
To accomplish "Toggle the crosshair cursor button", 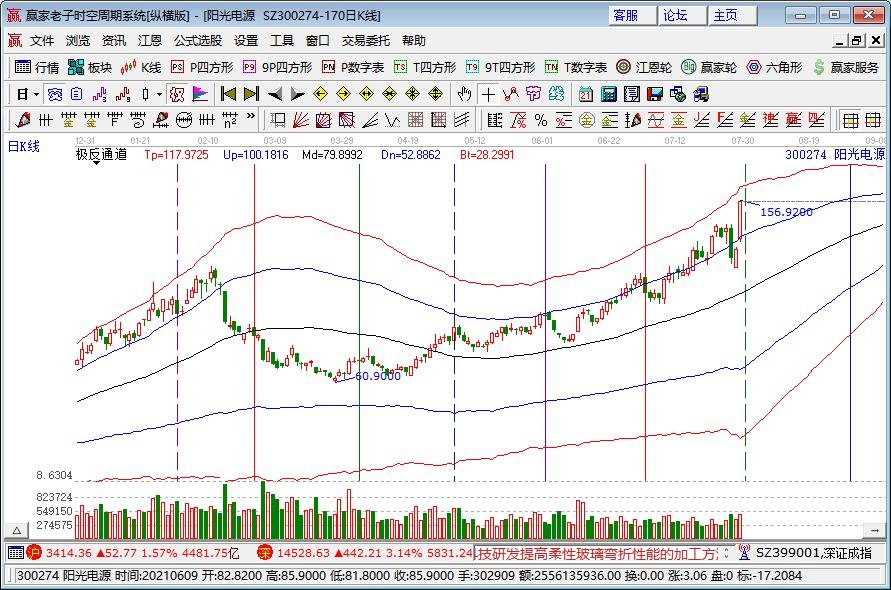I will pos(488,94).
